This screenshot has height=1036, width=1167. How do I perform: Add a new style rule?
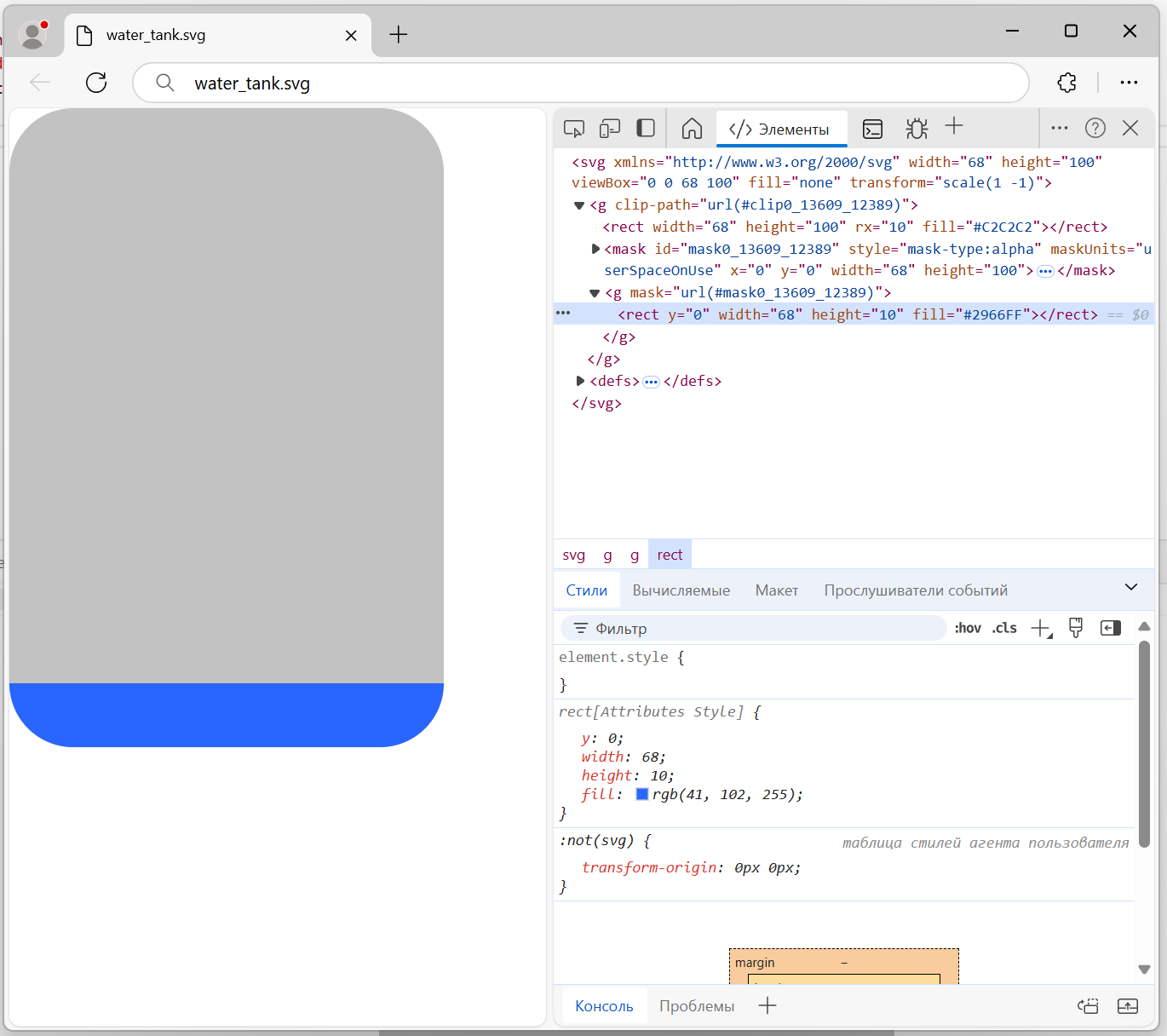tap(1041, 628)
